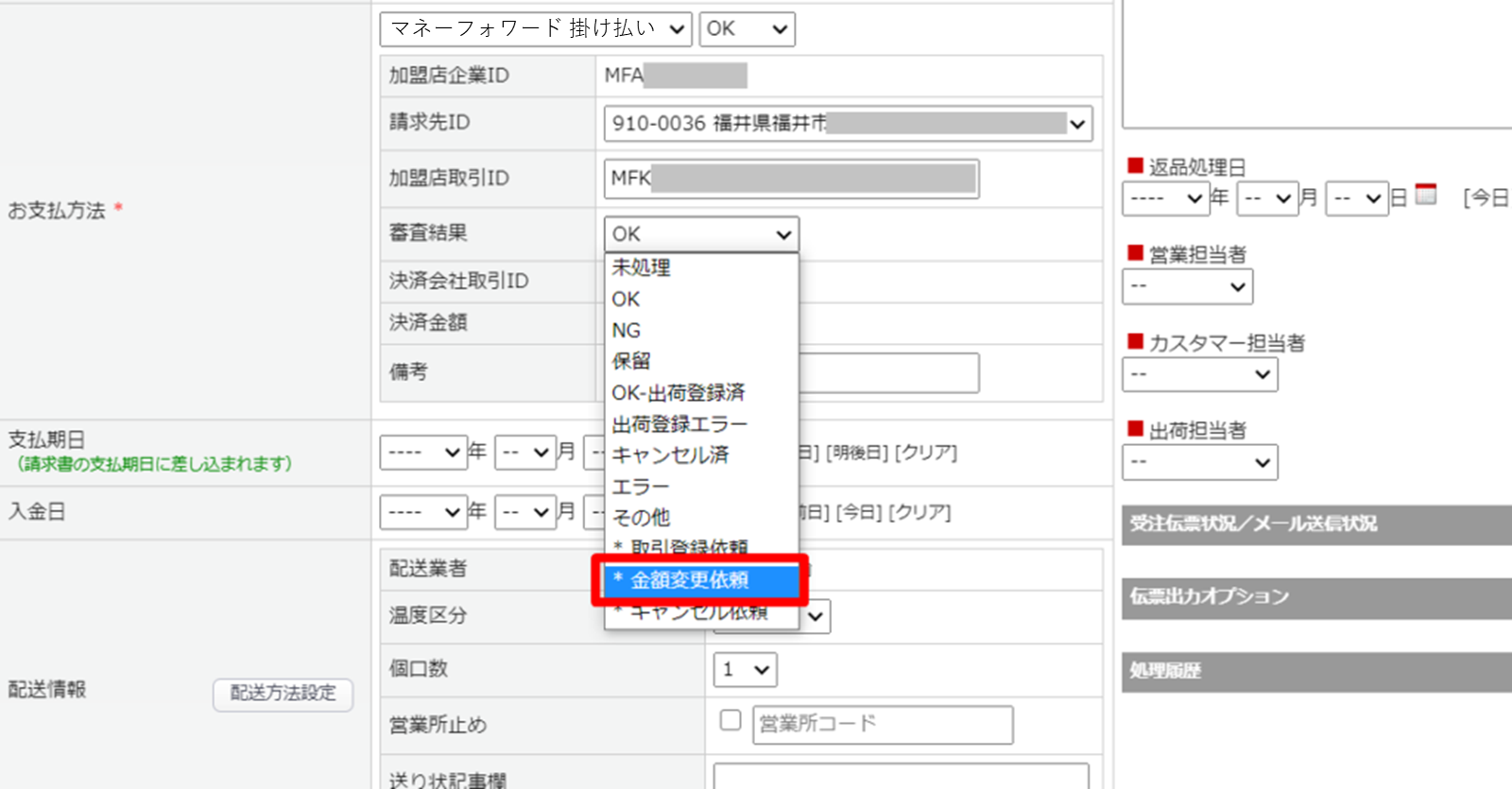Choose キャンセル済 in the 審査結果 list
Image resolution: width=1512 pixels, height=789 pixels.
[701, 455]
